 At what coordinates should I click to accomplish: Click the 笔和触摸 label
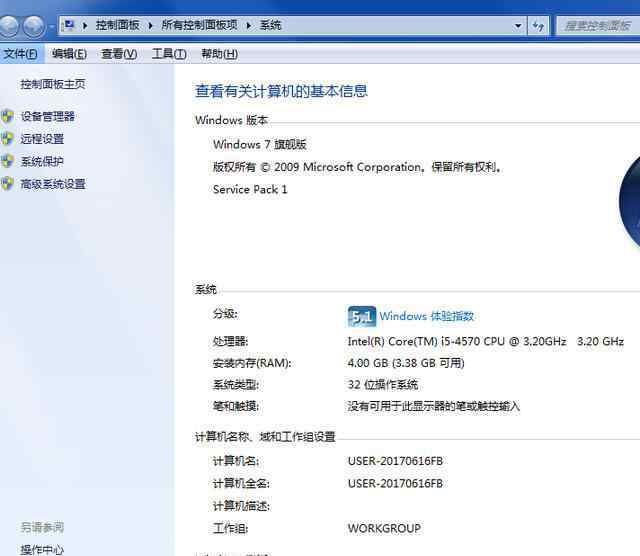click(236, 406)
